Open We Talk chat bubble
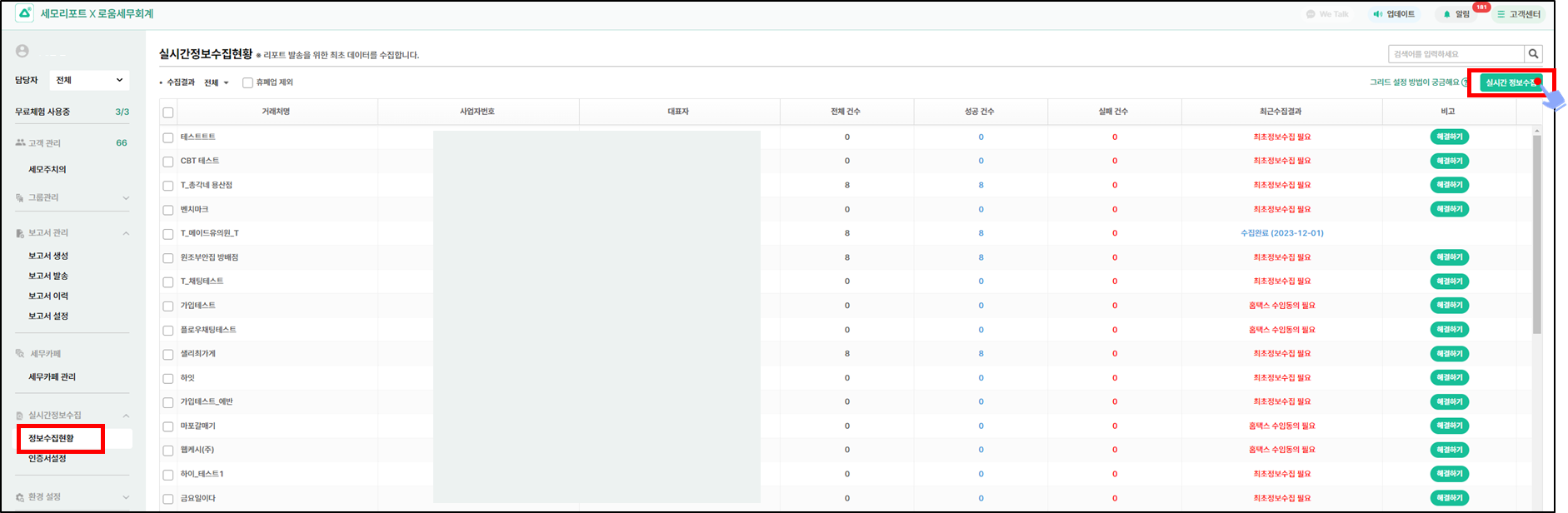The width and height of the screenshot is (1568, 513). pyautogui.click(x=1311, y=14)
